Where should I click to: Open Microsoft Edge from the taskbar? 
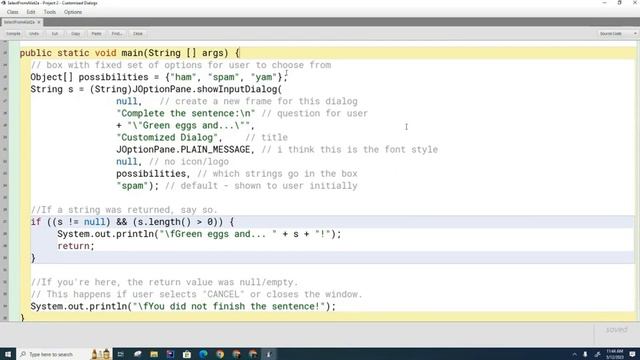pyautogui.click(x=203, y=354)
